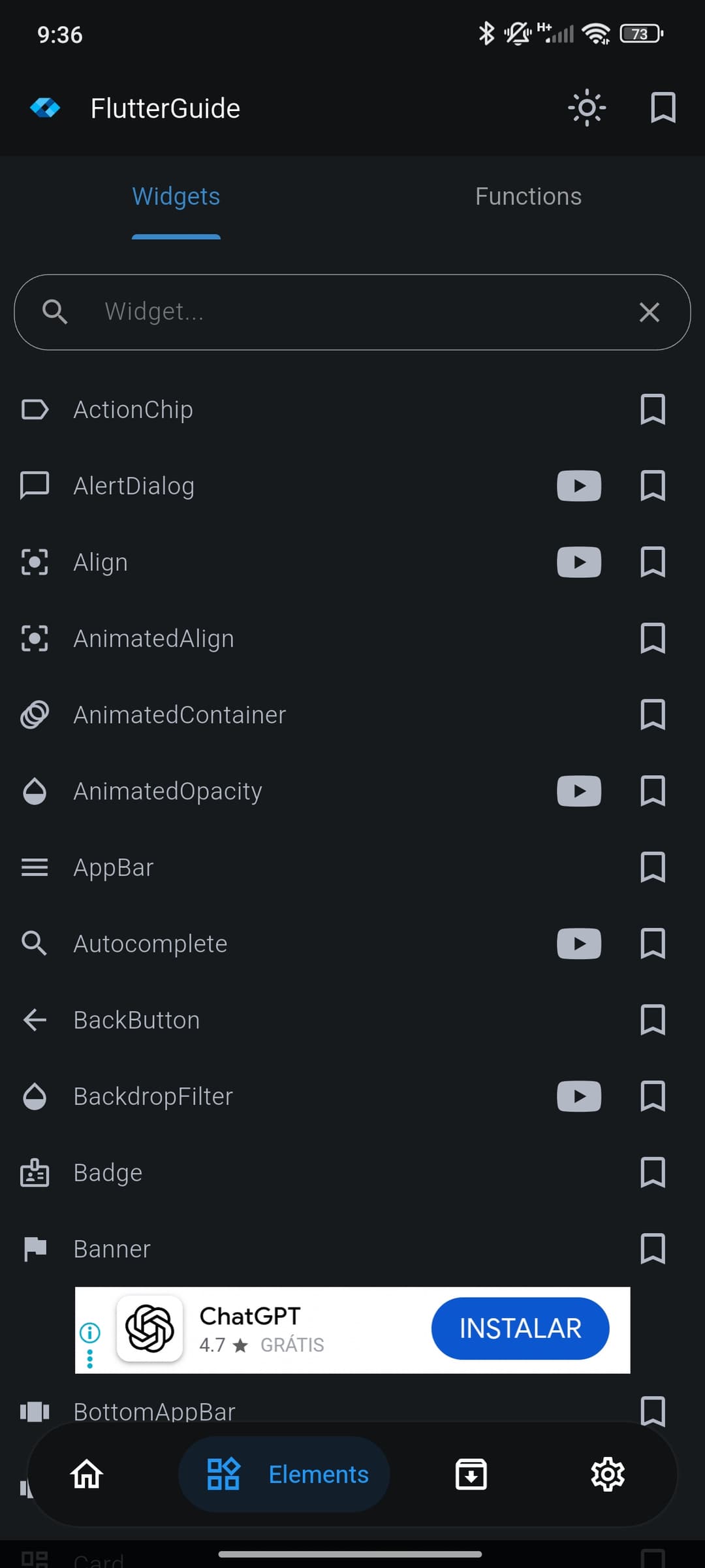Viewport: 705px width, 1568px height.
Task: Clear the widget search box
Action: coord(649,312)
